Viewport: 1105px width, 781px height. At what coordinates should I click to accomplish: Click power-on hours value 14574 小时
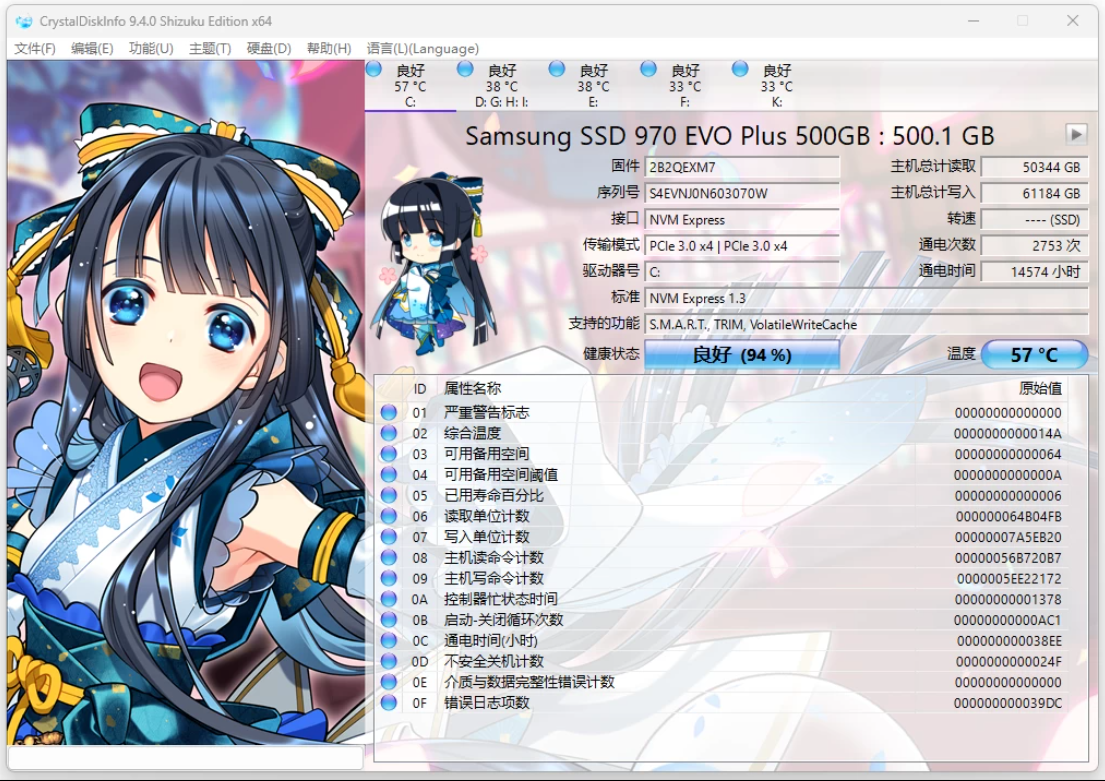coord(1034,272)
